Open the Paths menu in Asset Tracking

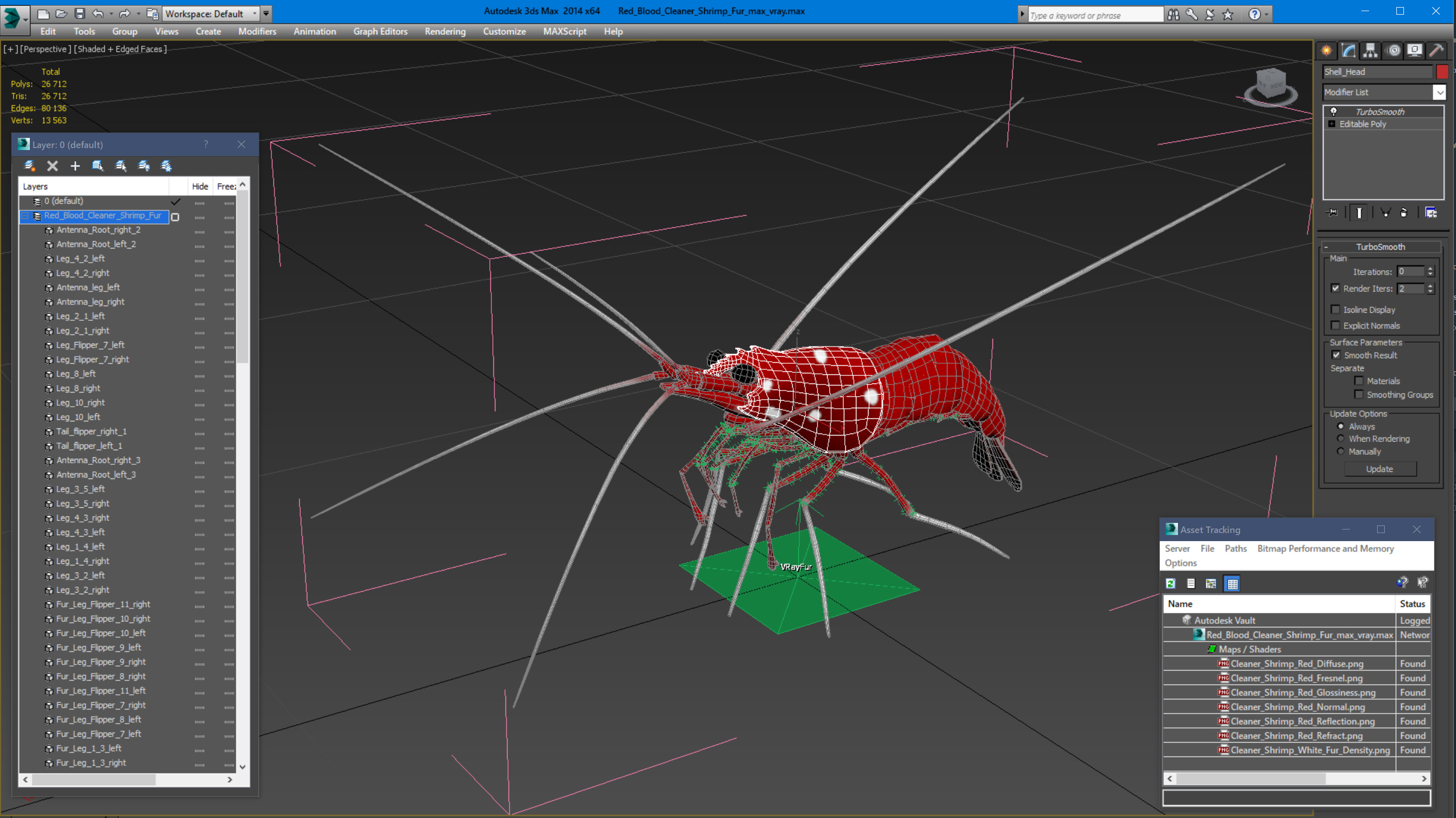click(x=1235, y=549)
